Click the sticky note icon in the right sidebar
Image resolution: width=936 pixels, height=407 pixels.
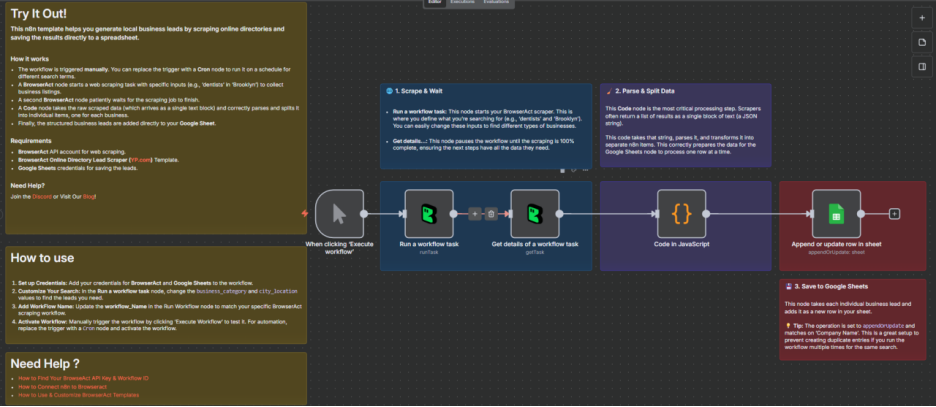pyautogui.click(x=921, y=42)
